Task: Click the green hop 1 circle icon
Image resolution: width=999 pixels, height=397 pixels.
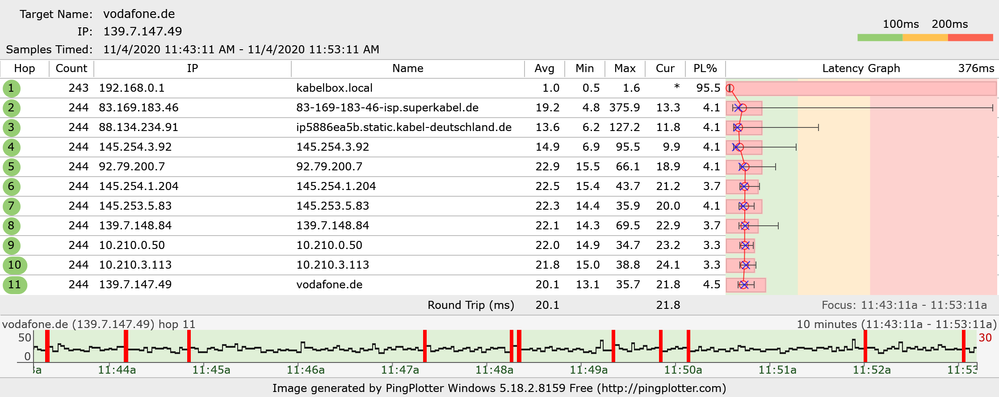Action: (x=11, y=89)
